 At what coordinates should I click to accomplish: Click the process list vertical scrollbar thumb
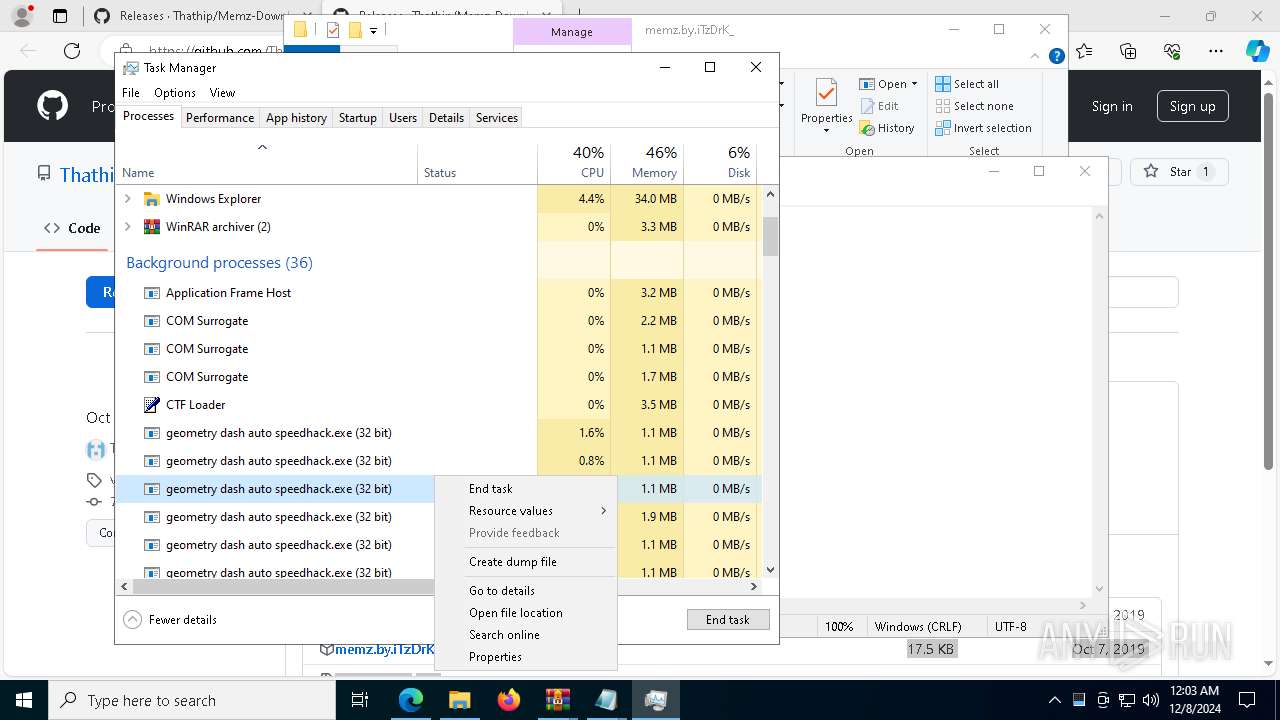tap(770, 237)
